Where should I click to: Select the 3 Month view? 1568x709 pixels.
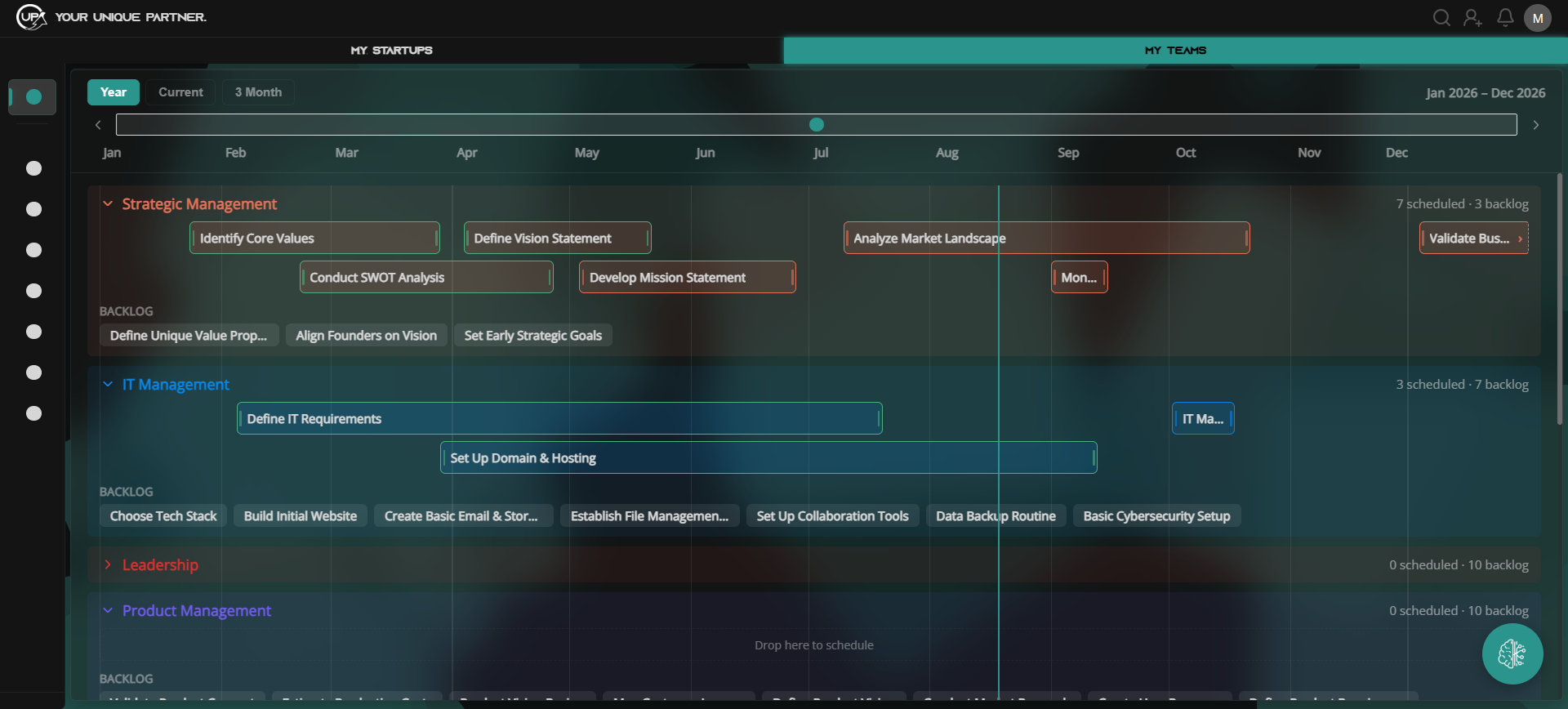pos(258,92)
